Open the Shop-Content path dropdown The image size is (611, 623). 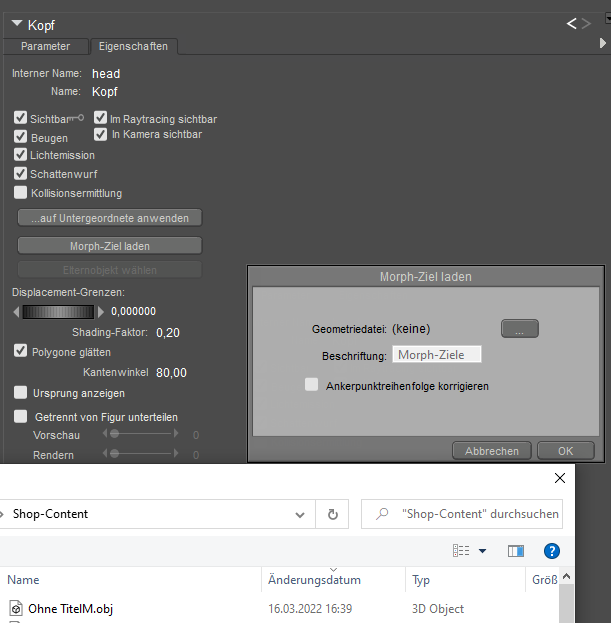[300, 515]
